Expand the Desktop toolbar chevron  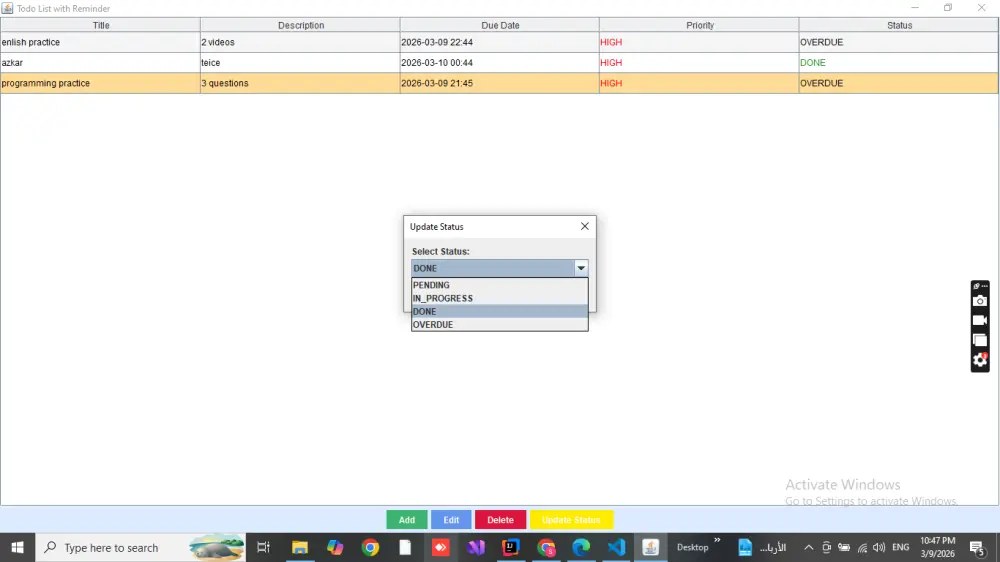coord(717,540)
